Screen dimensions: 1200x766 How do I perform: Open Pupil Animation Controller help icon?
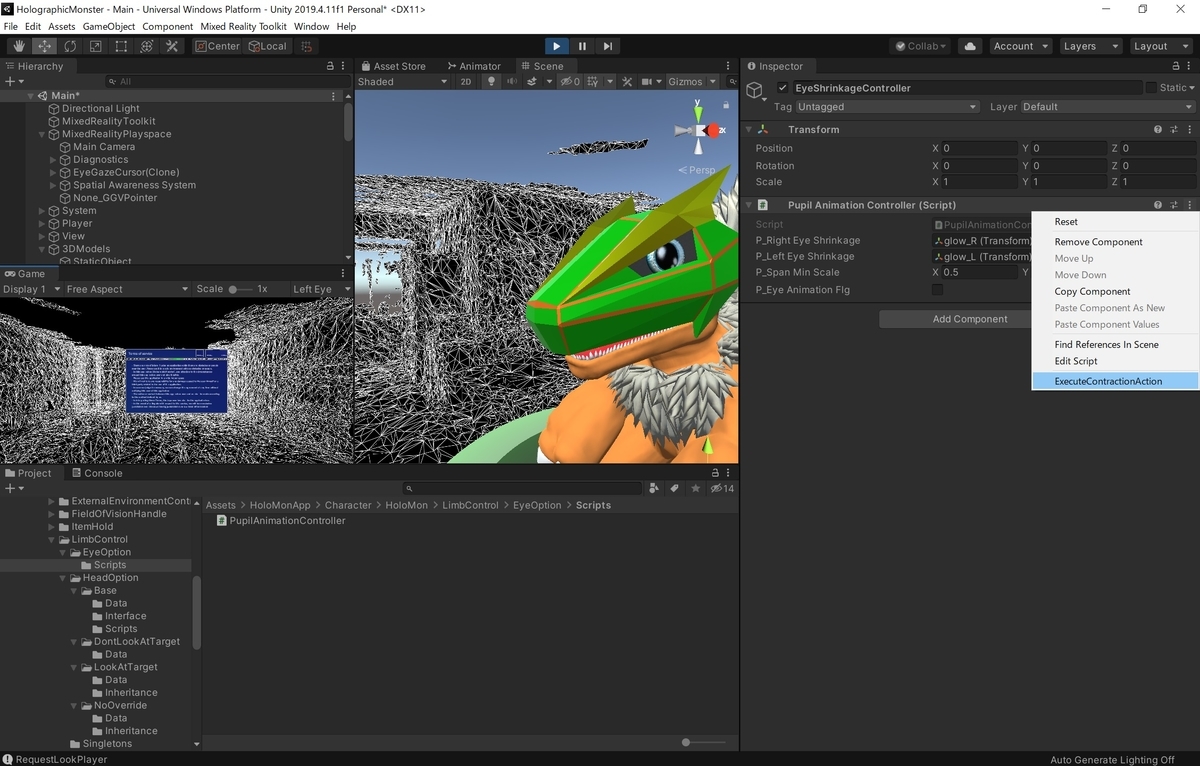point(1158,205)
